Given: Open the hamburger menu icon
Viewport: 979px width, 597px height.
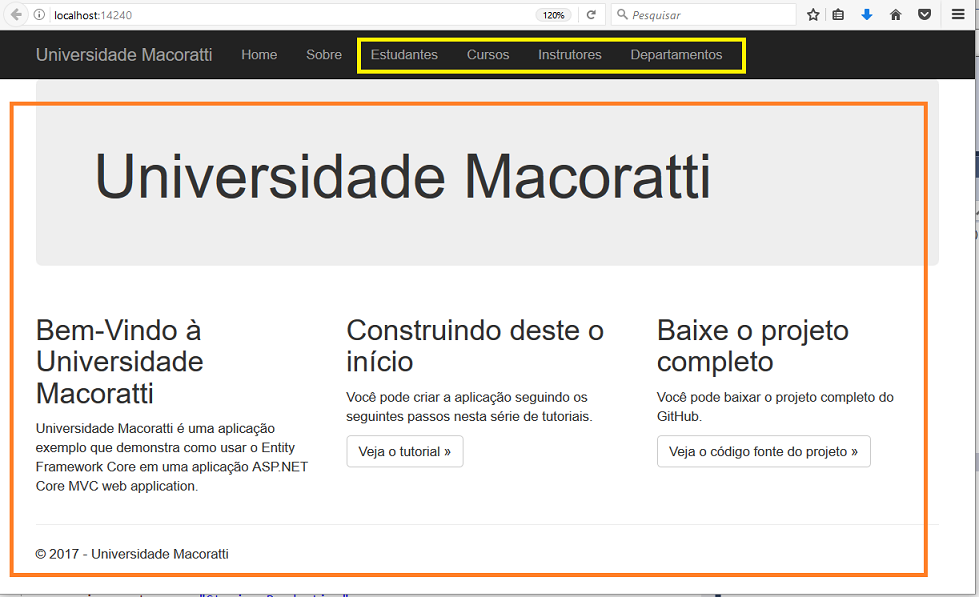Looking at the screenshot, I should (958, 14).
